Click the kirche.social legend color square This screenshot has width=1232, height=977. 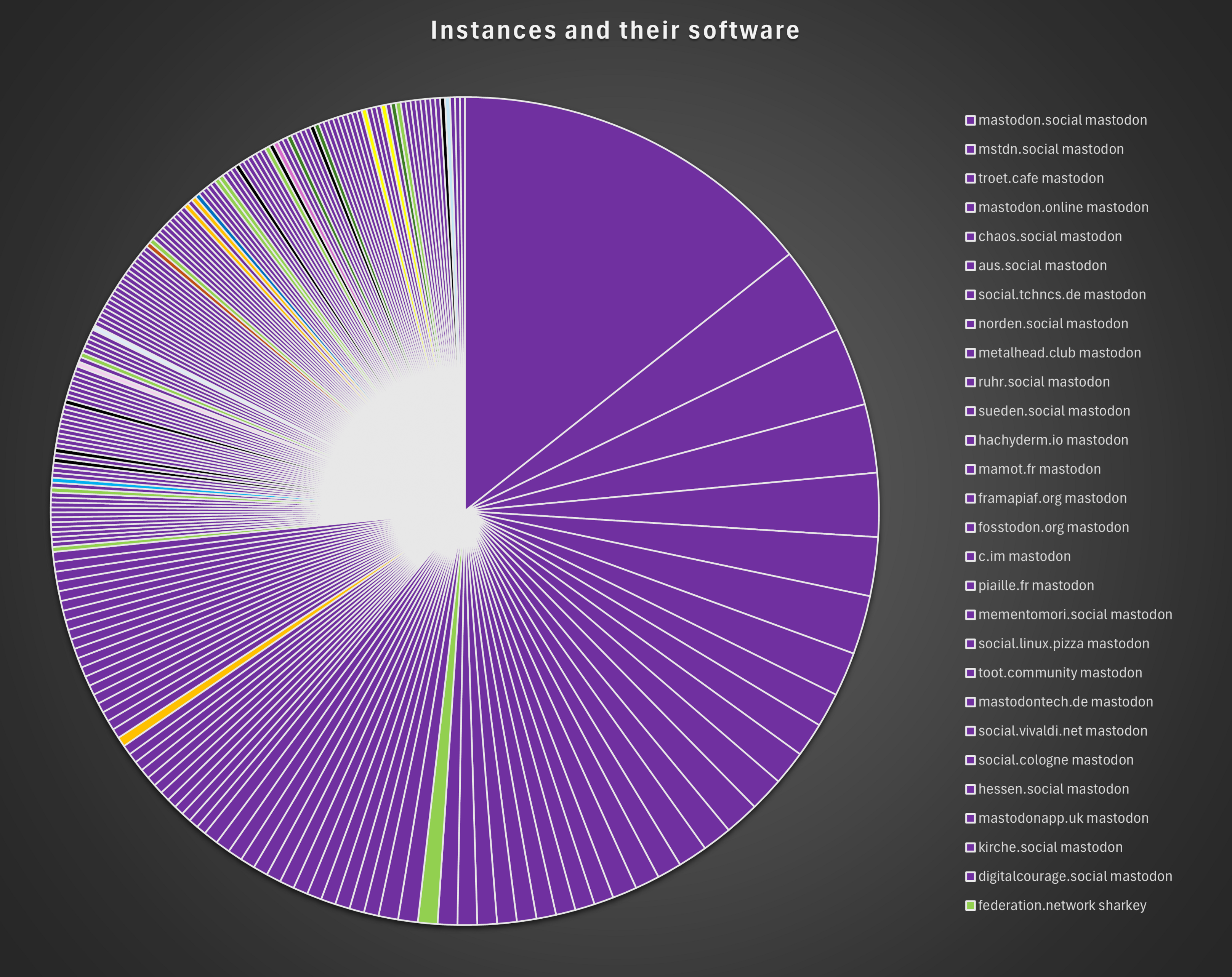point(970,847)
